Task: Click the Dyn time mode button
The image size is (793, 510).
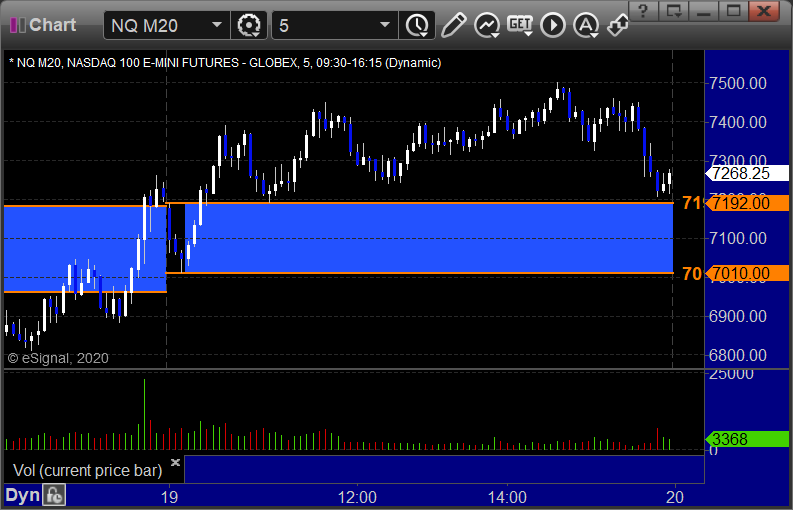Action: [22, 495]
